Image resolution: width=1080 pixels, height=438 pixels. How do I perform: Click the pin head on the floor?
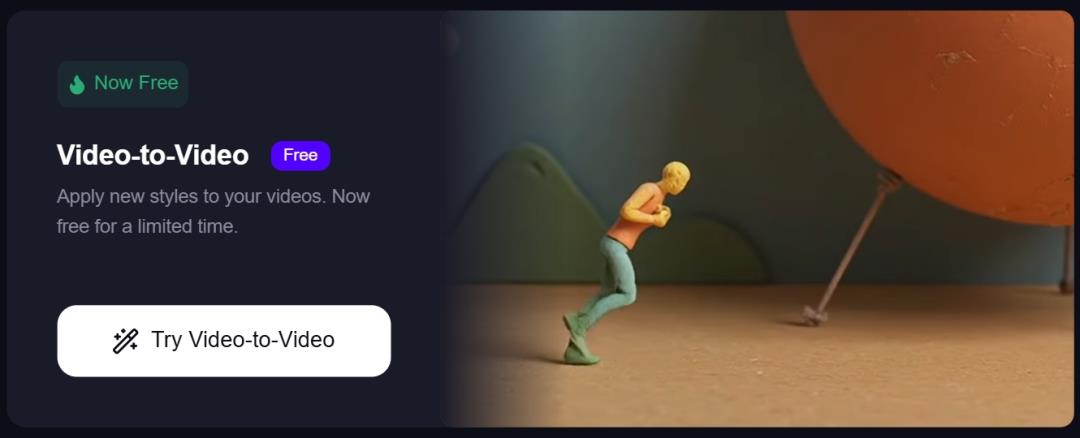pos(813,317)
